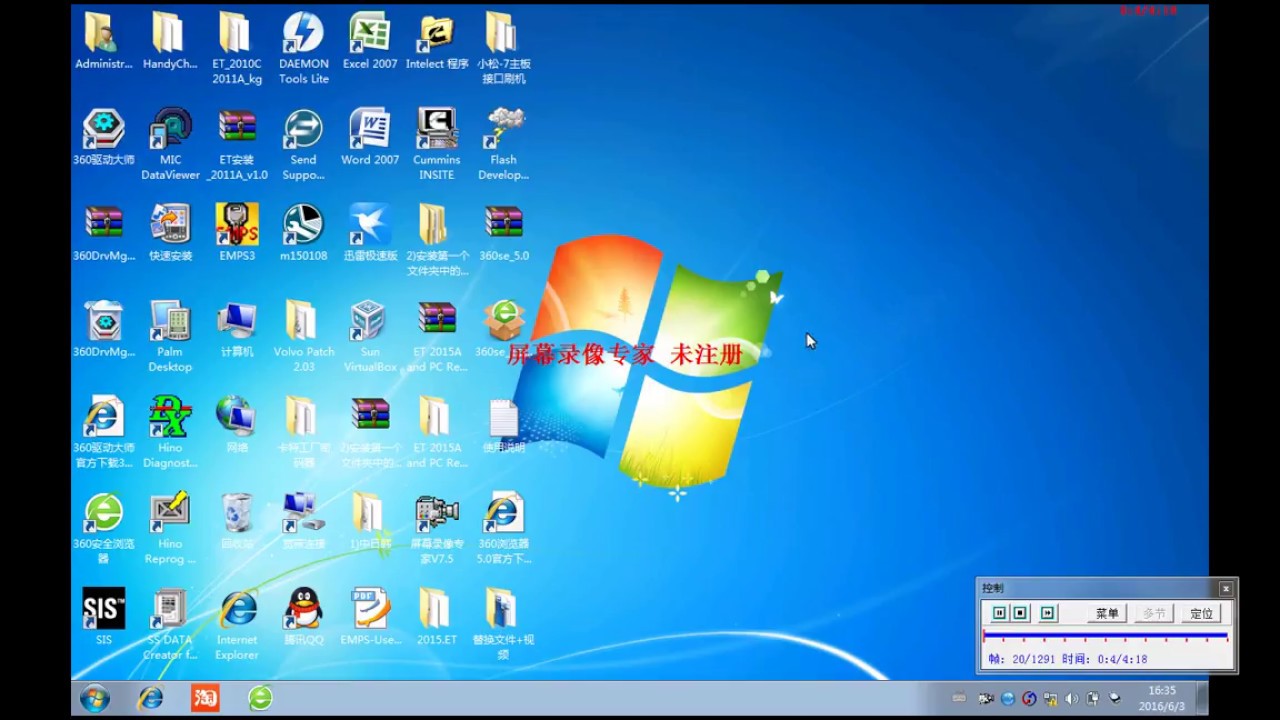Select the 360se_5.0 archive icon
Image resolution: width=1280 pixels, height=720 pixels.
tap(503, 232)
